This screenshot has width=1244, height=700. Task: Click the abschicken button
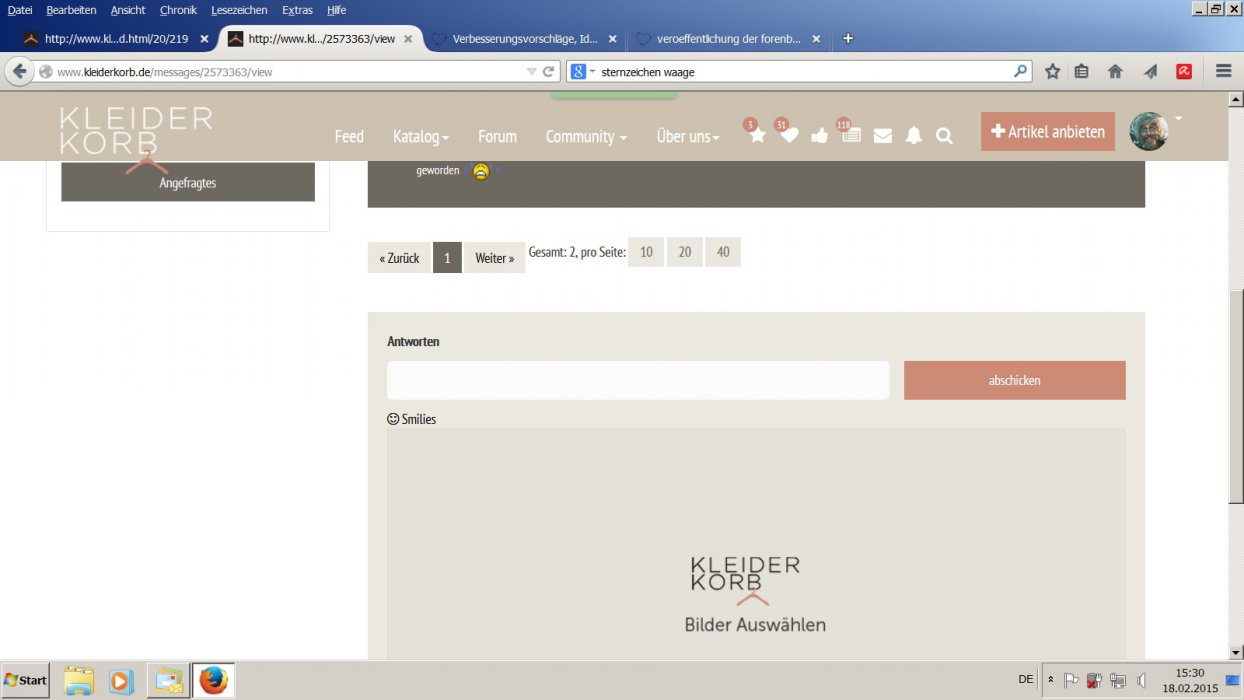pos(1014,380)
